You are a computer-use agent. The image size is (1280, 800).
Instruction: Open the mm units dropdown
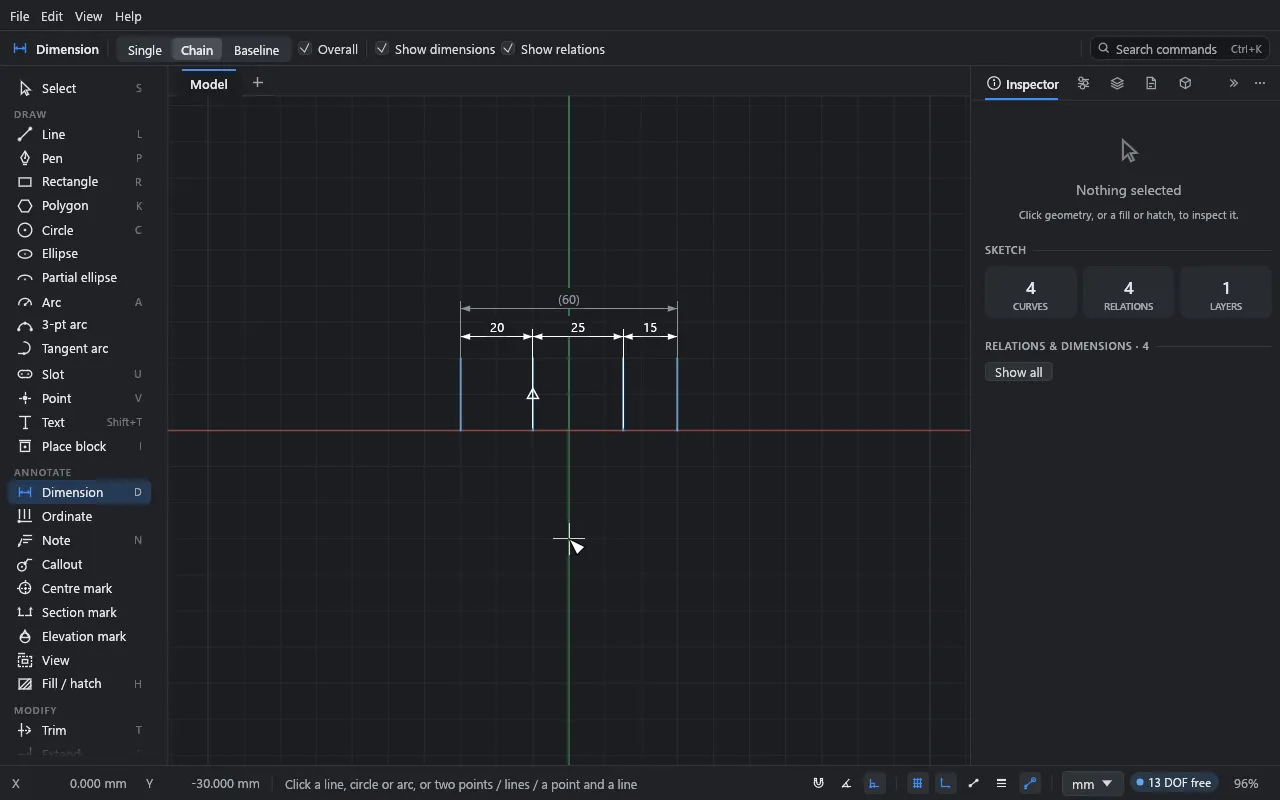click(1091, 784)
